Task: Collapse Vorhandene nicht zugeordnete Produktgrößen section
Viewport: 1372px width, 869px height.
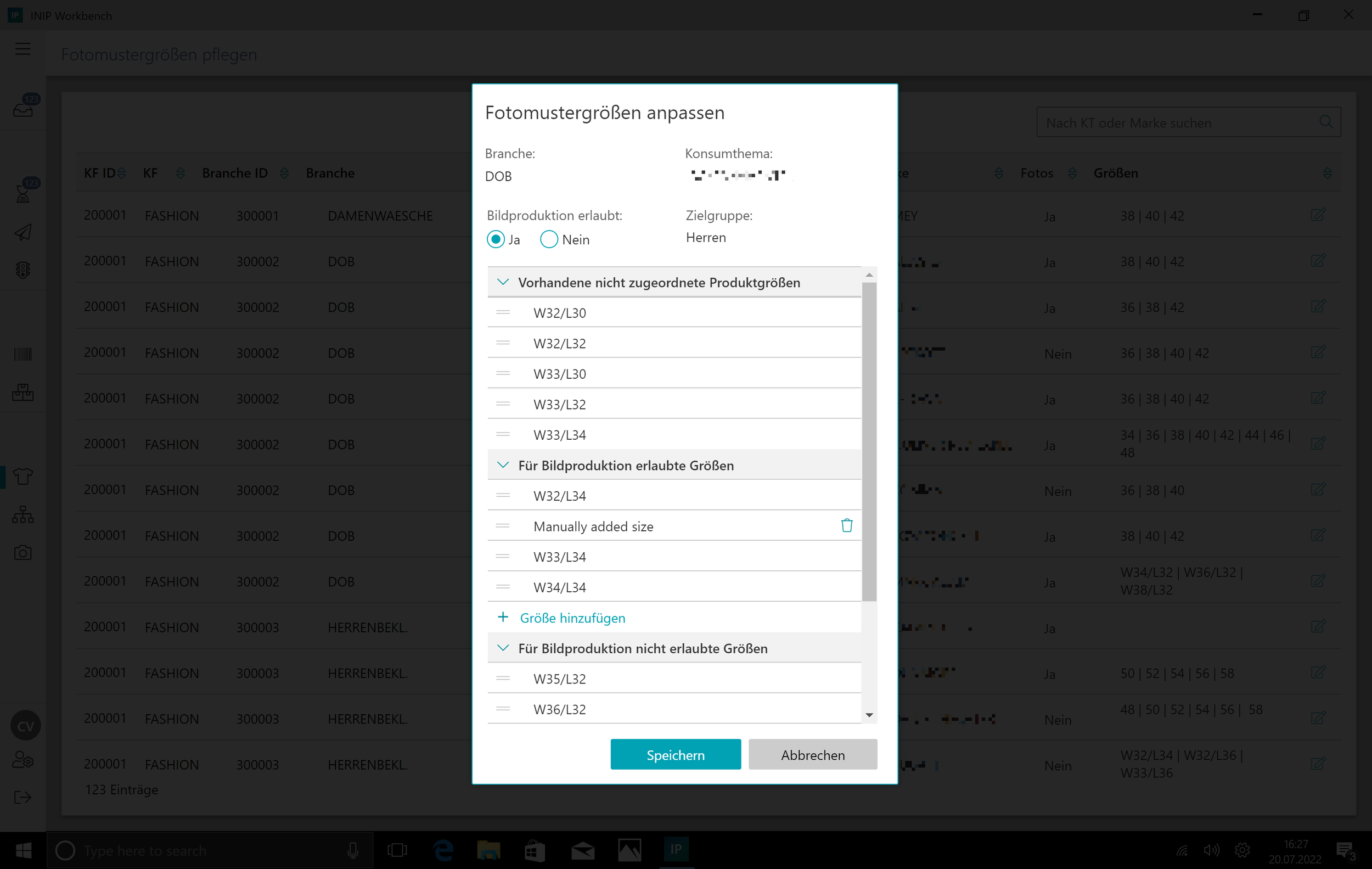Action: [503, 282]
